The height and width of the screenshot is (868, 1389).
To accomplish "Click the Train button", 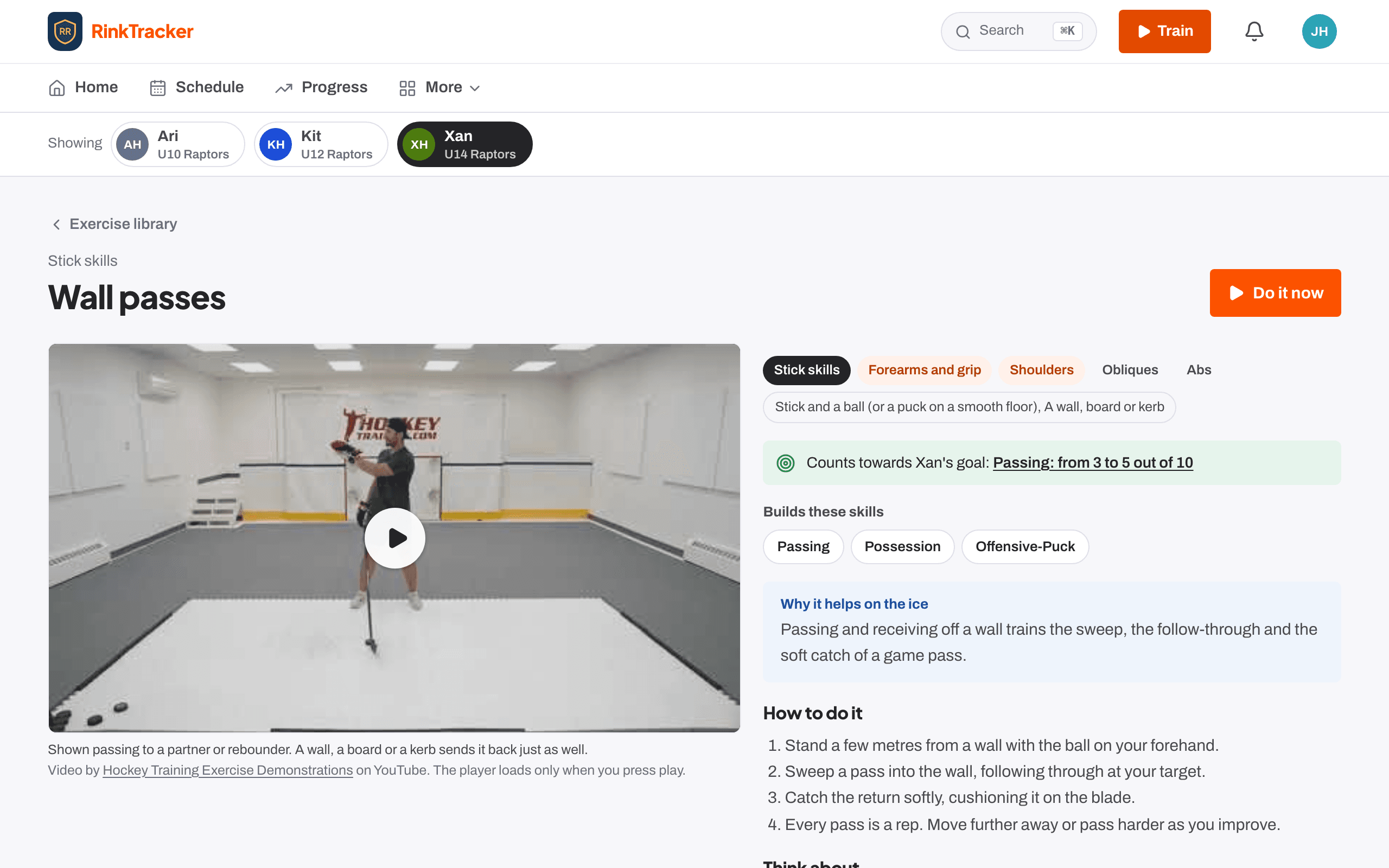I will coord(1164,31).
